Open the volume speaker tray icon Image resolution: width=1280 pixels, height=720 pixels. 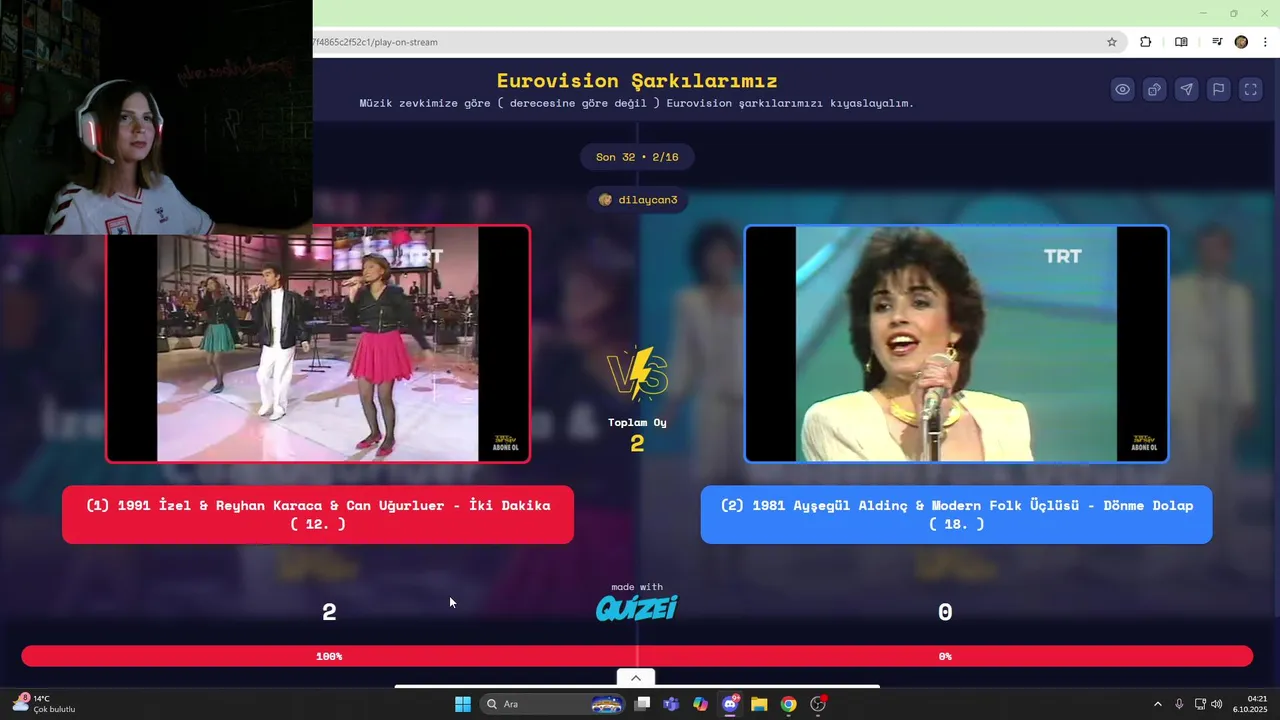pos(1216,704)
